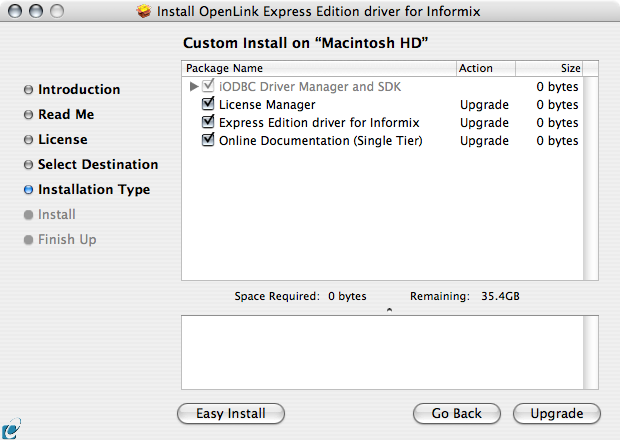The height and width of the screenshot is (440, 620).
Task: Click the Select Destination step
Action: [98, 164]
